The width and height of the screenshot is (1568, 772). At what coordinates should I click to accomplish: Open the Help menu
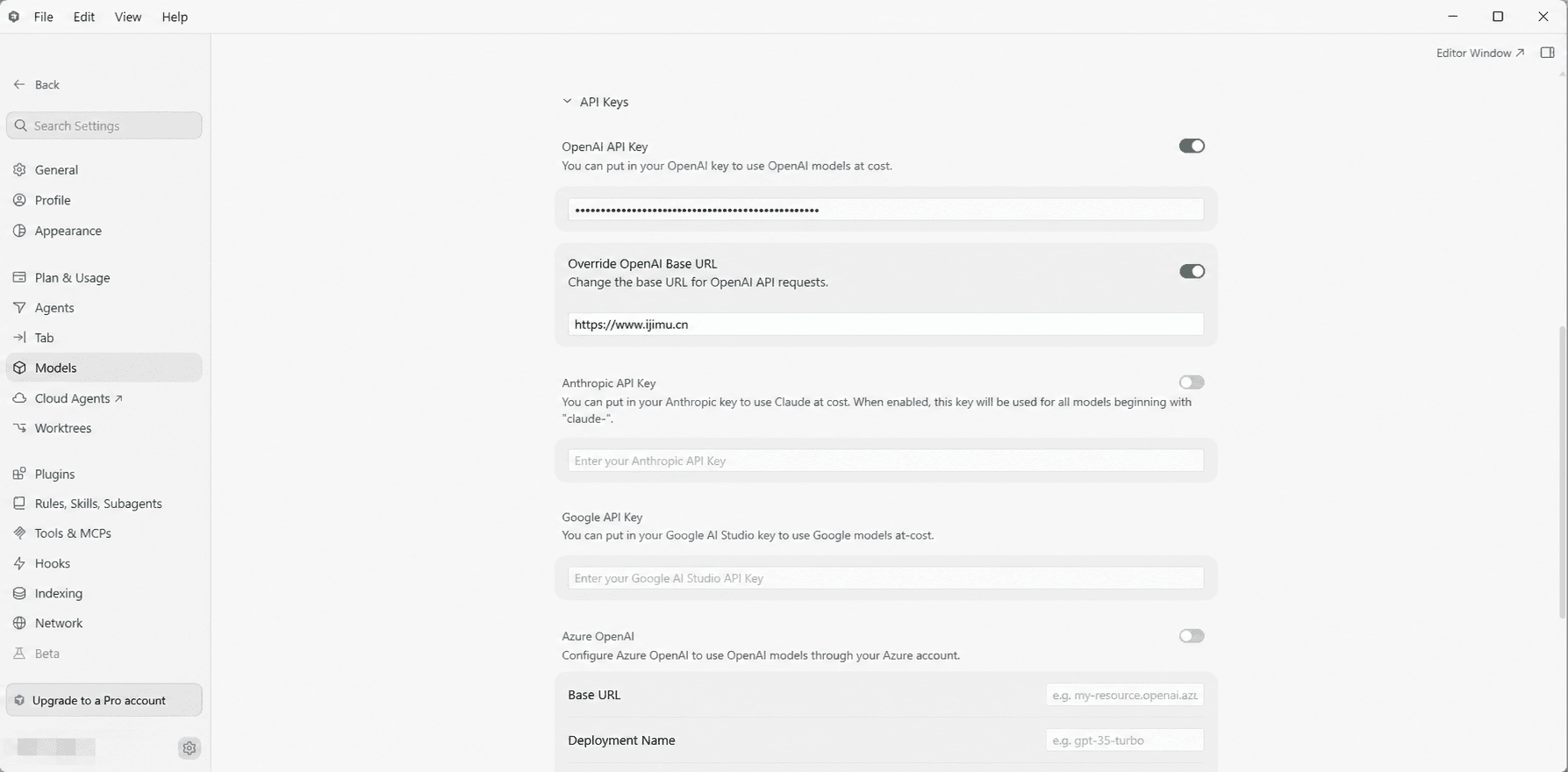(x=175, y=17)
